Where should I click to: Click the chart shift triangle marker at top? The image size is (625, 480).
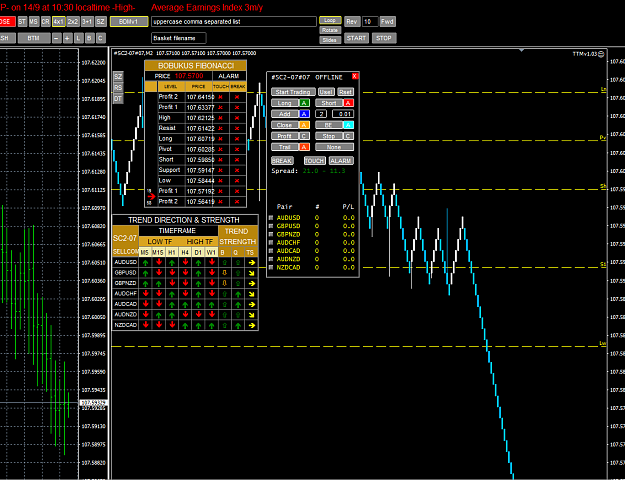[x=521, y=51]
